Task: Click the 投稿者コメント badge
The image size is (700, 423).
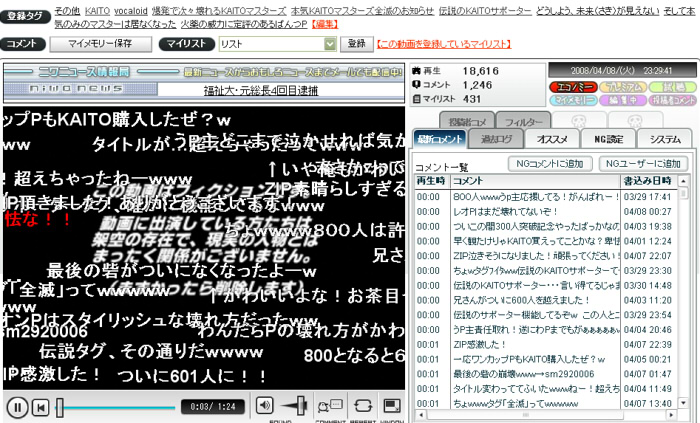Action: (x=672, y=100)
